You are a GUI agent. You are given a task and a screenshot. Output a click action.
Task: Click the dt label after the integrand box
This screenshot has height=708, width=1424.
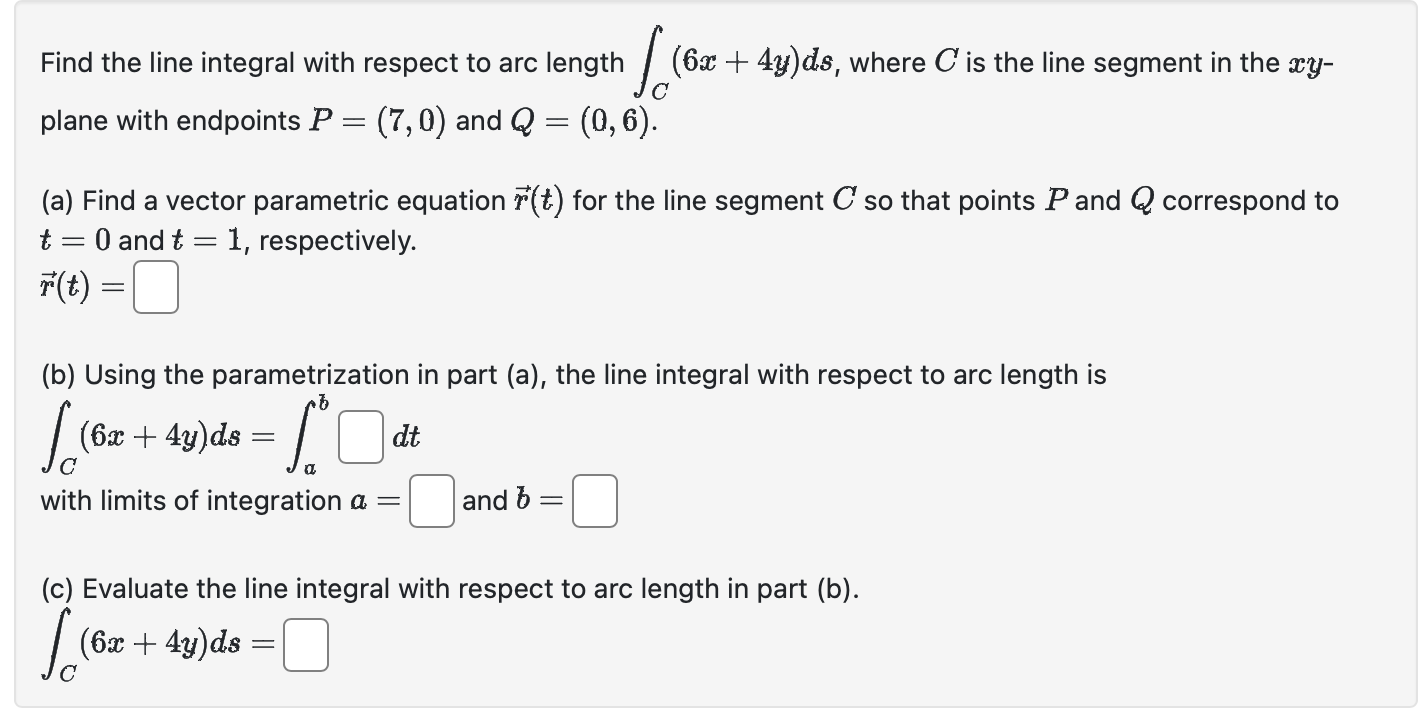click(407, 437)
